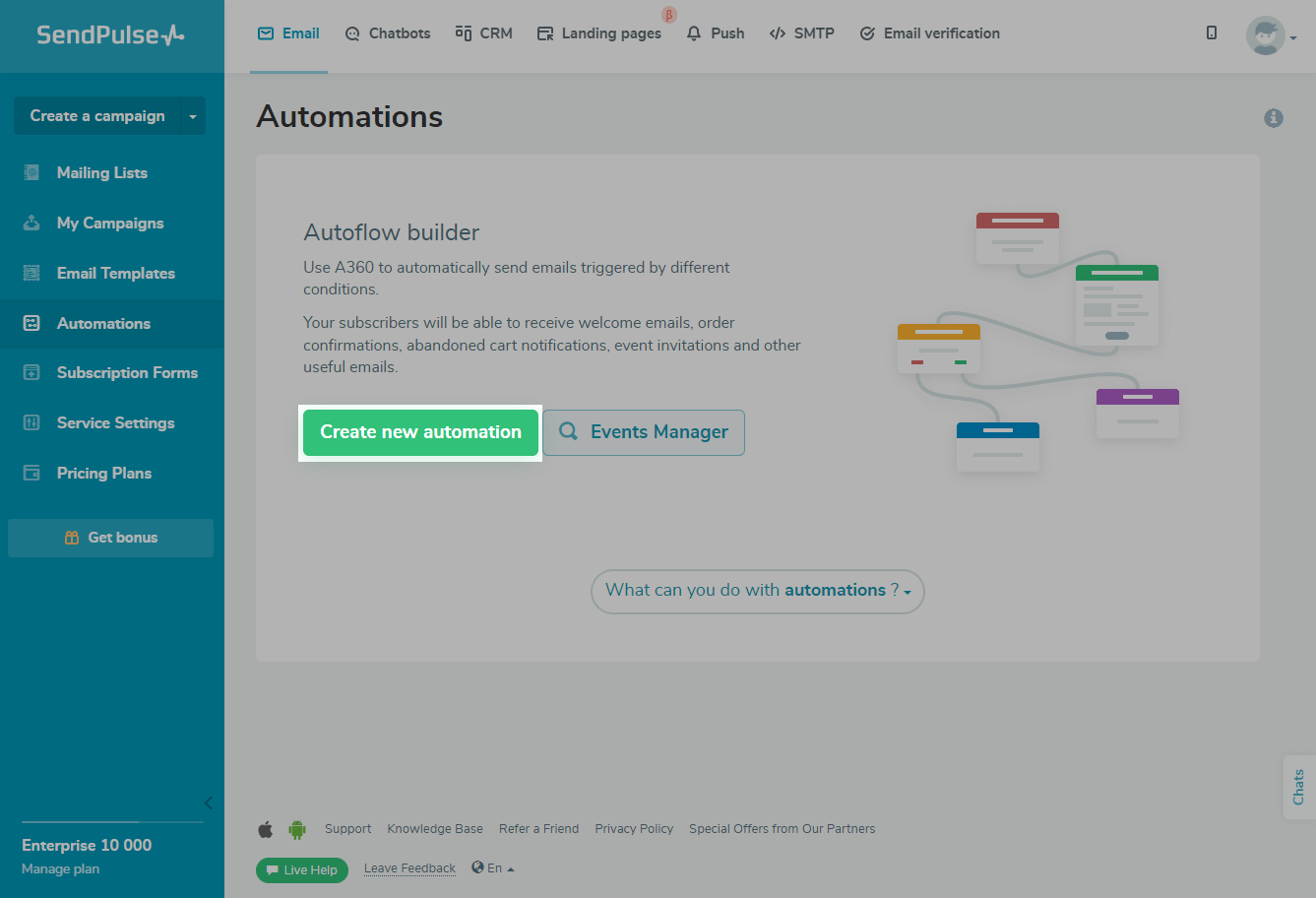Click the info icon beside Automations heading
1316x898 pixels.
[1273, 118]
